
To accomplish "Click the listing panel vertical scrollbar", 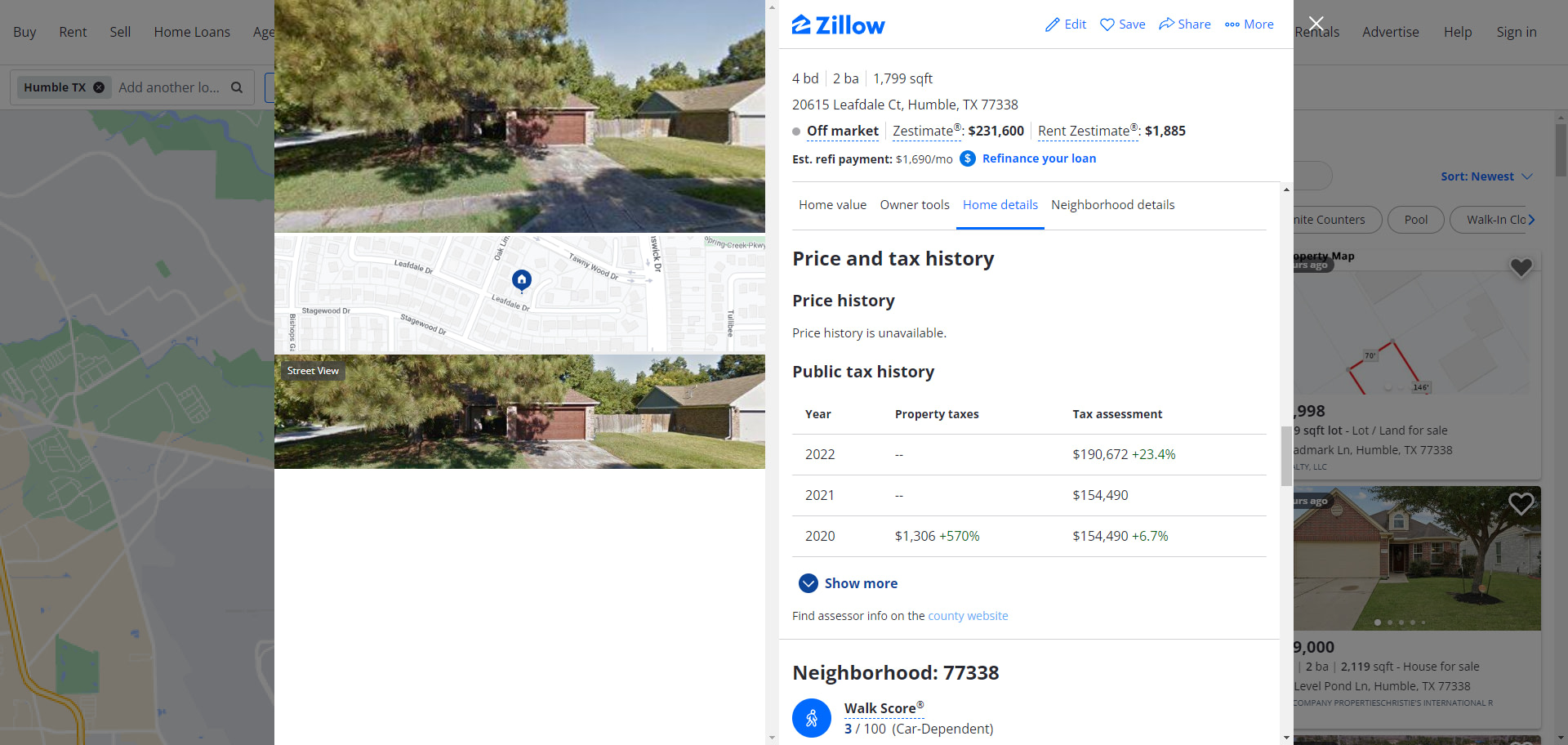I will point(1286,456).
